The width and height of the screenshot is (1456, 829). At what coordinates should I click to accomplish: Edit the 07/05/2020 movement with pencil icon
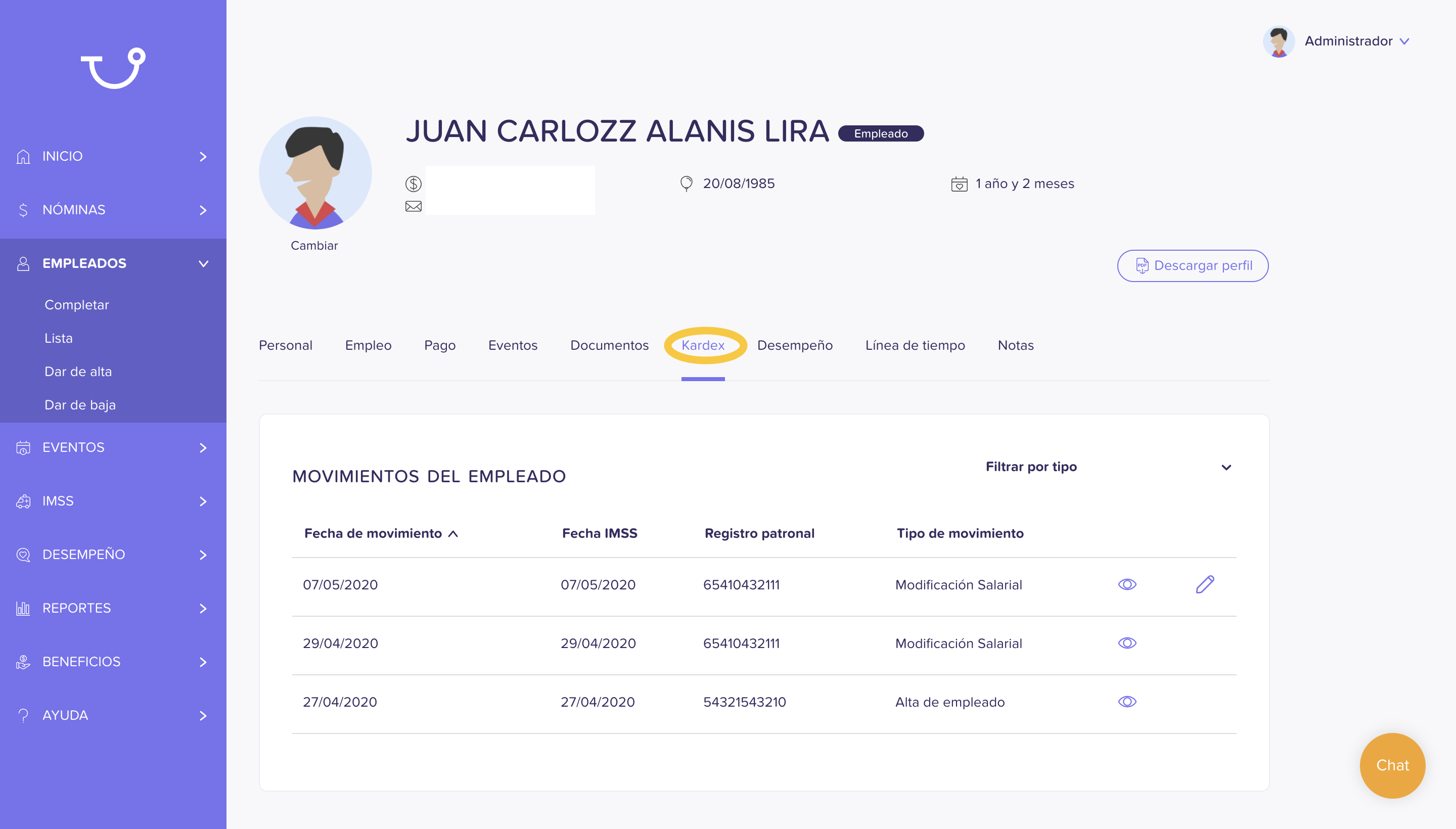(x=1205, y=584)
